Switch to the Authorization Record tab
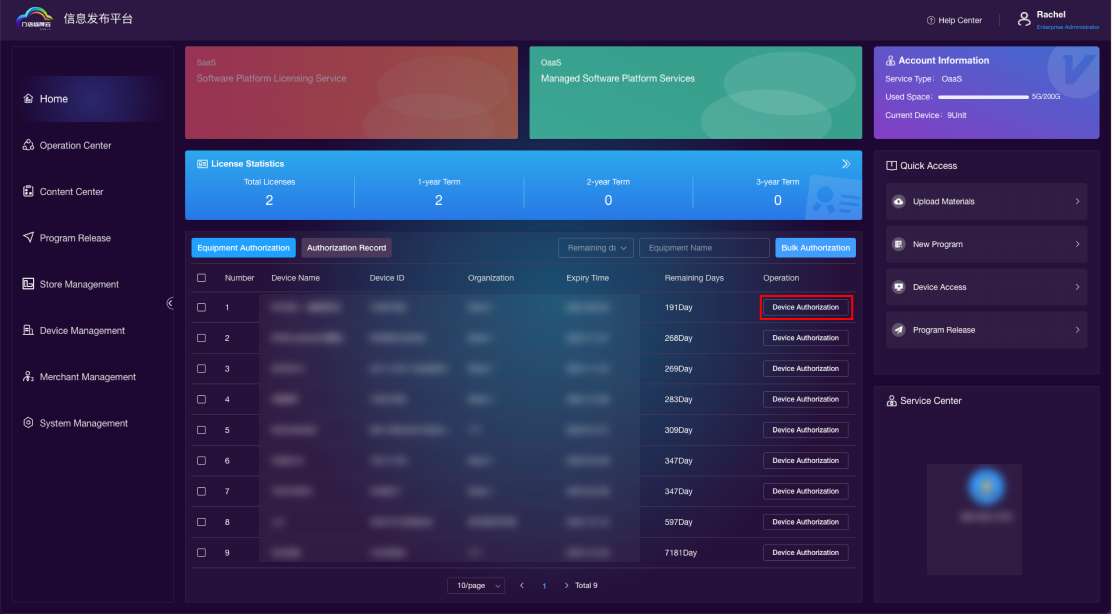The image size is (1112, 614). point(346,248)
